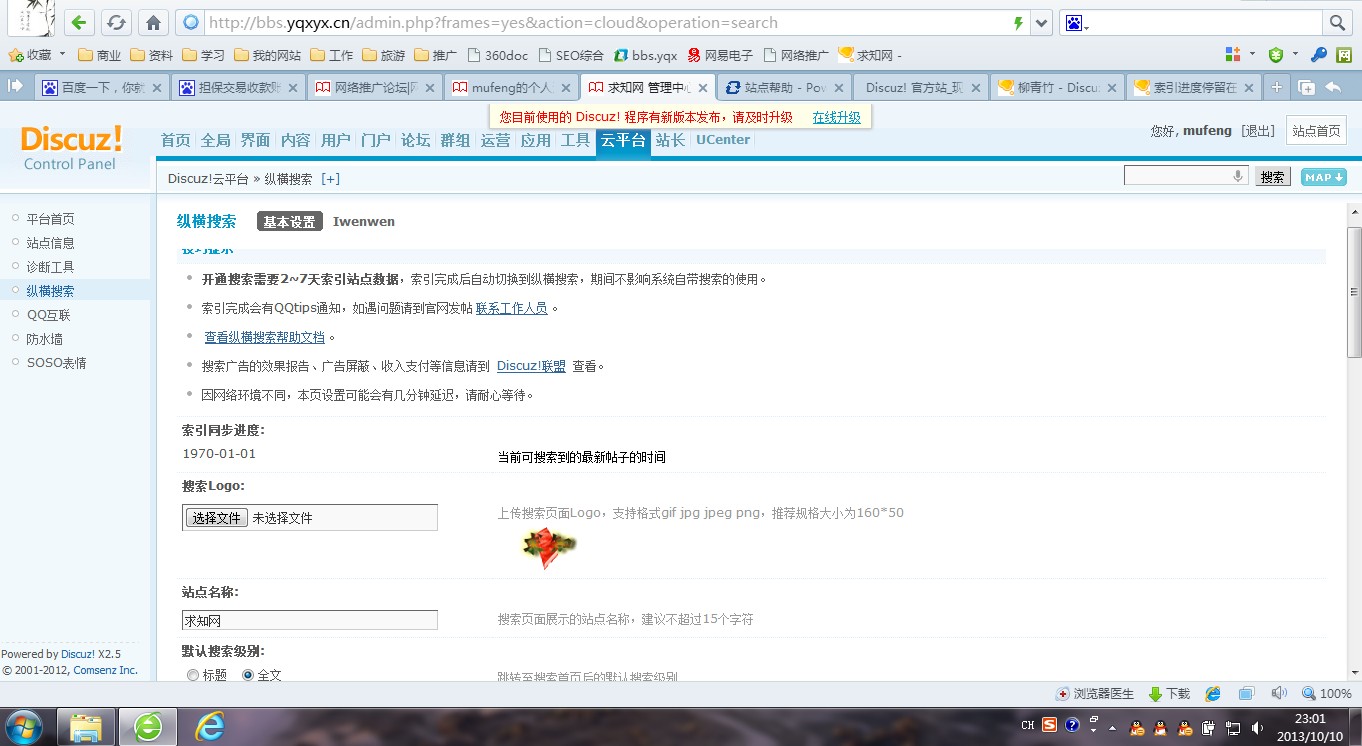Open the 工具 admin menu
1362x746 pixels.
(x=575, y=140)
